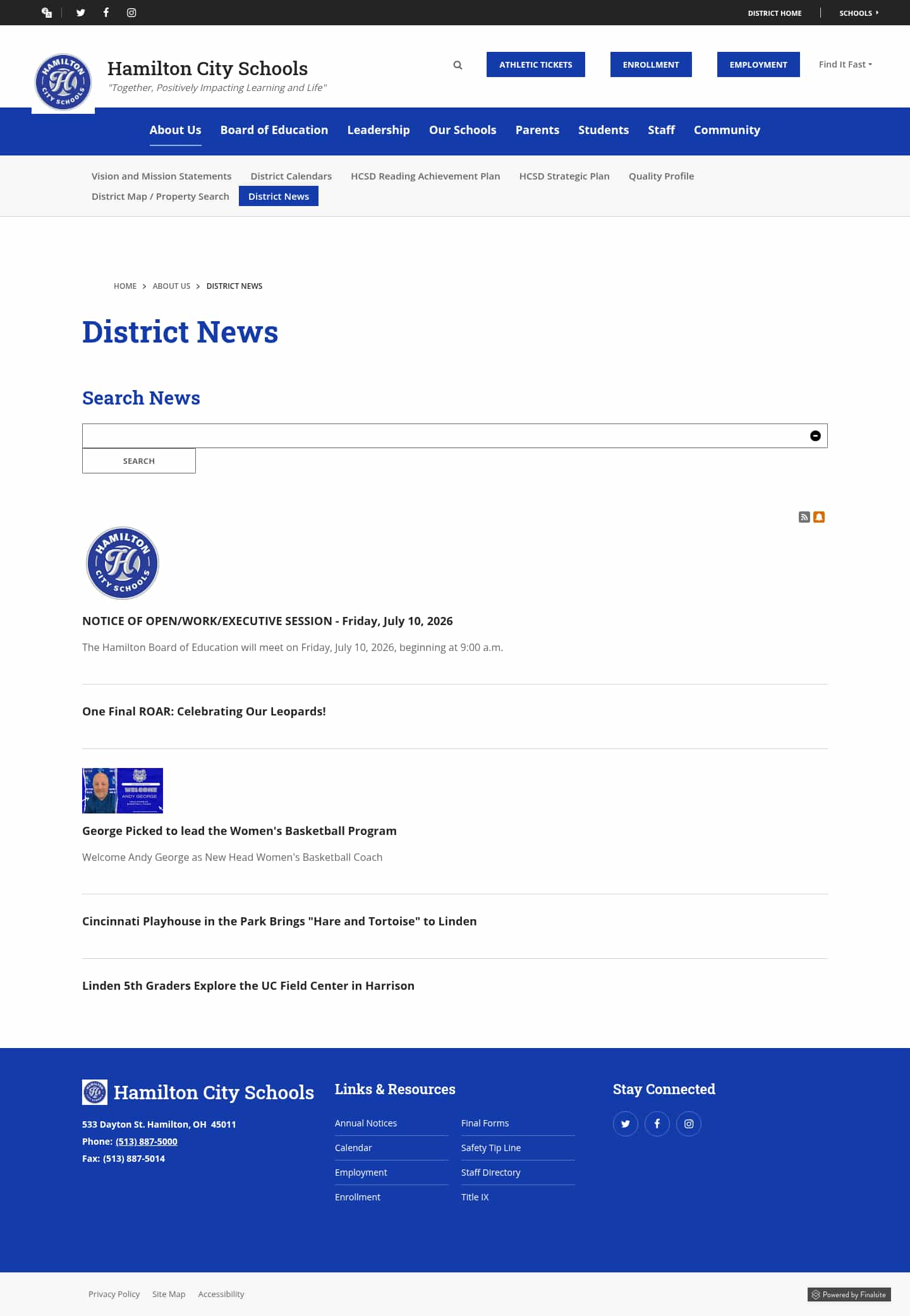Open the Privacy Policy link
Viewport: 910px width, 1316px height.
click(x=114, y=1295)
